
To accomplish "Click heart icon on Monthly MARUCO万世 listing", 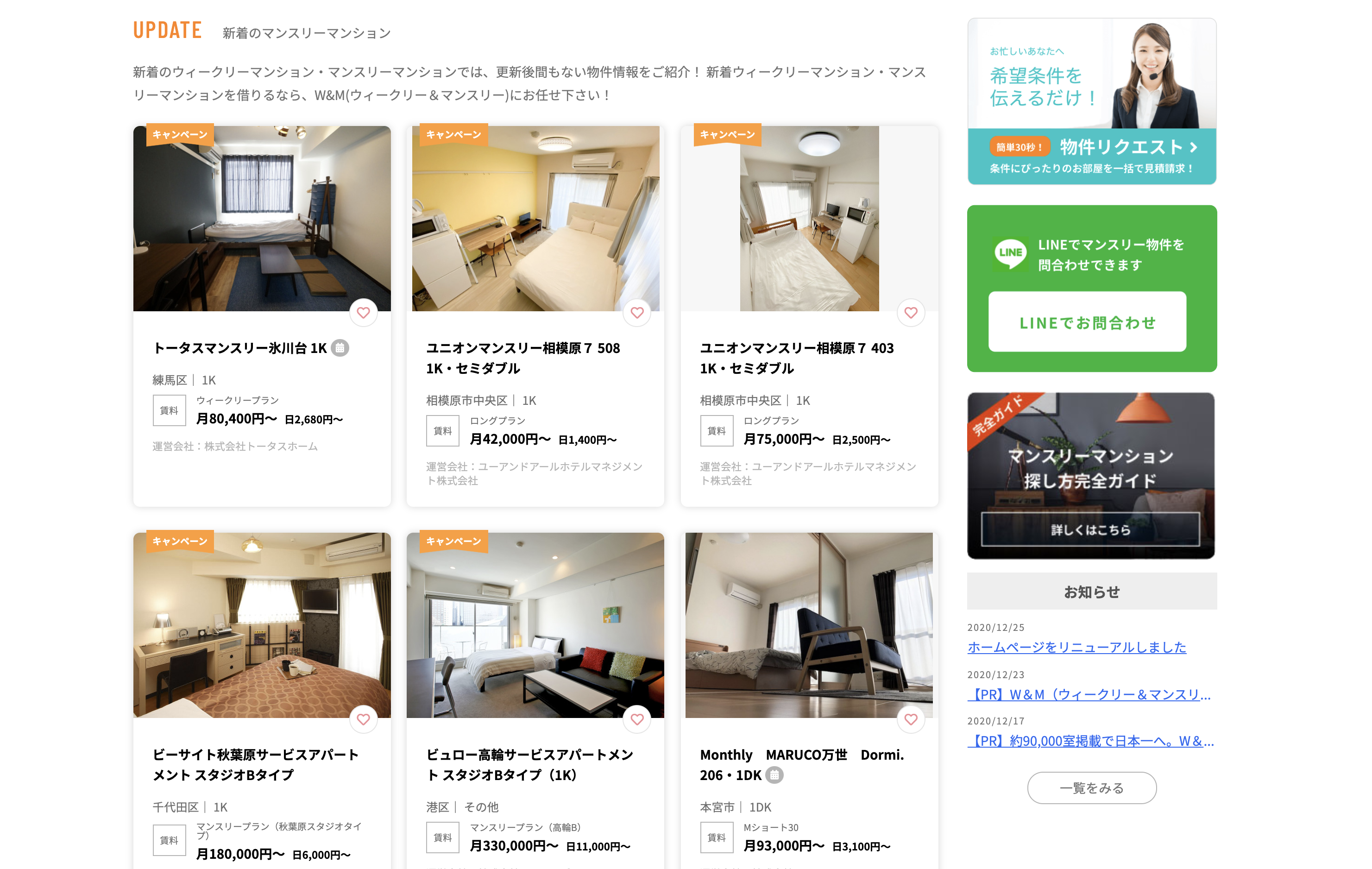I will (x=911, y=719).
